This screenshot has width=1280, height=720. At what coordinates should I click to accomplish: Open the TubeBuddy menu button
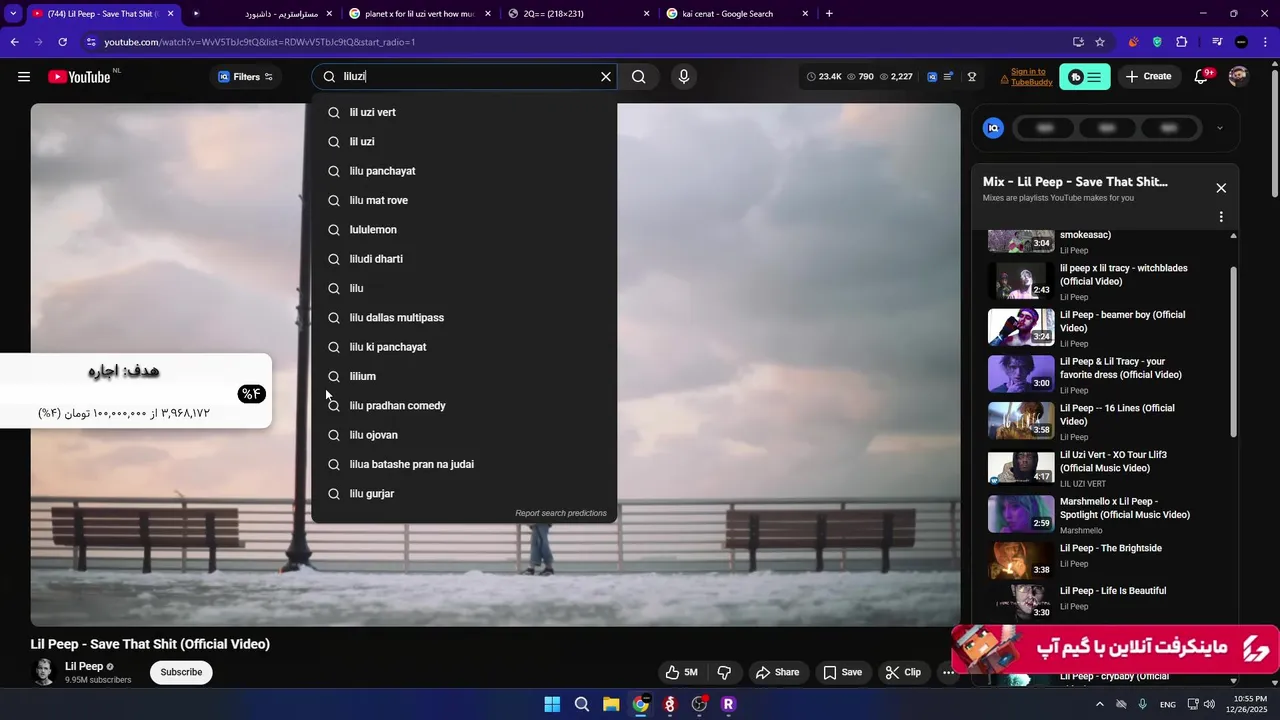click(1085, 77)
